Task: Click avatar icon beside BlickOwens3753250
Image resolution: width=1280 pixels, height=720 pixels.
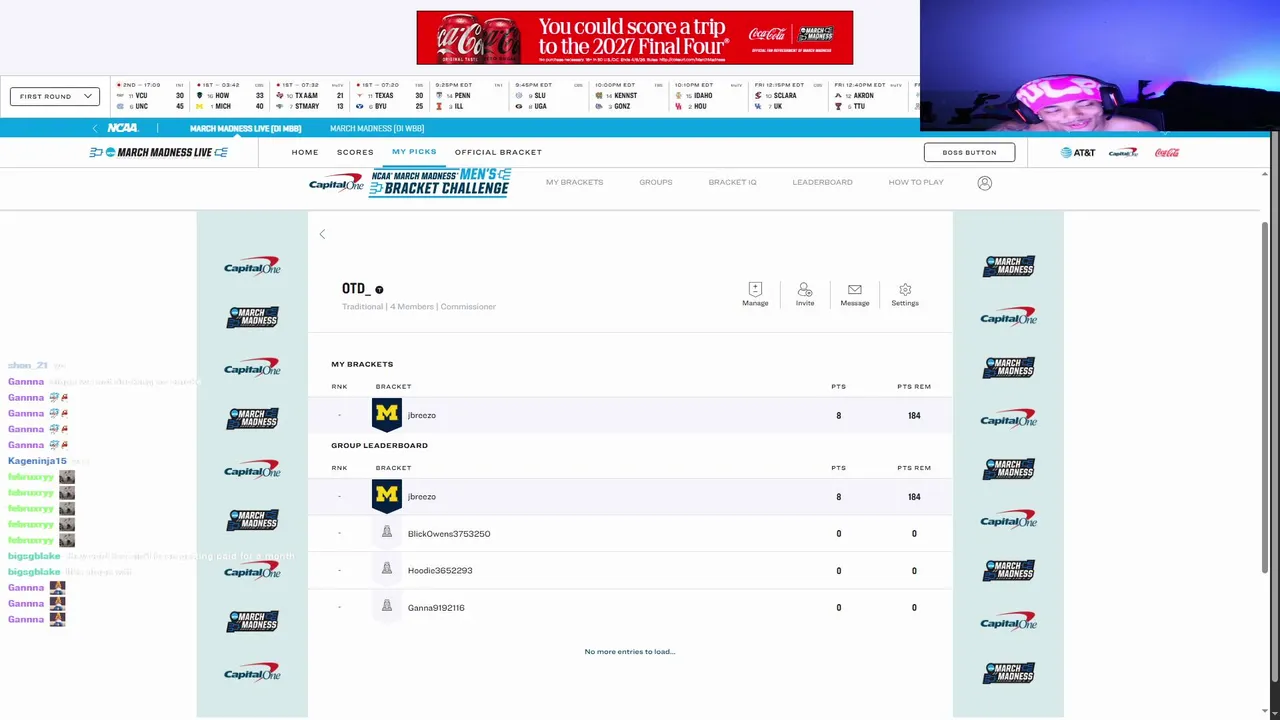Action: pyautogui.click(x=387, y=532)
